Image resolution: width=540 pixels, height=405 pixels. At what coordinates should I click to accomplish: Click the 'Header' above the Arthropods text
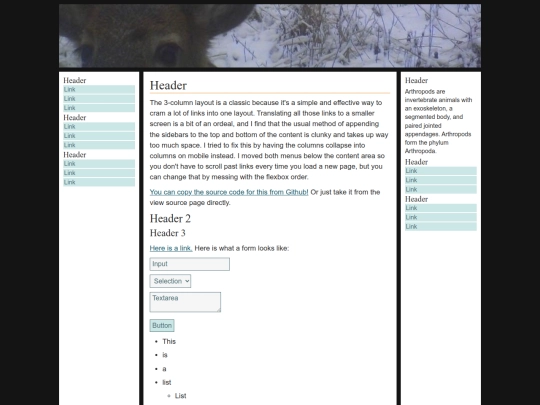[416, 81]
